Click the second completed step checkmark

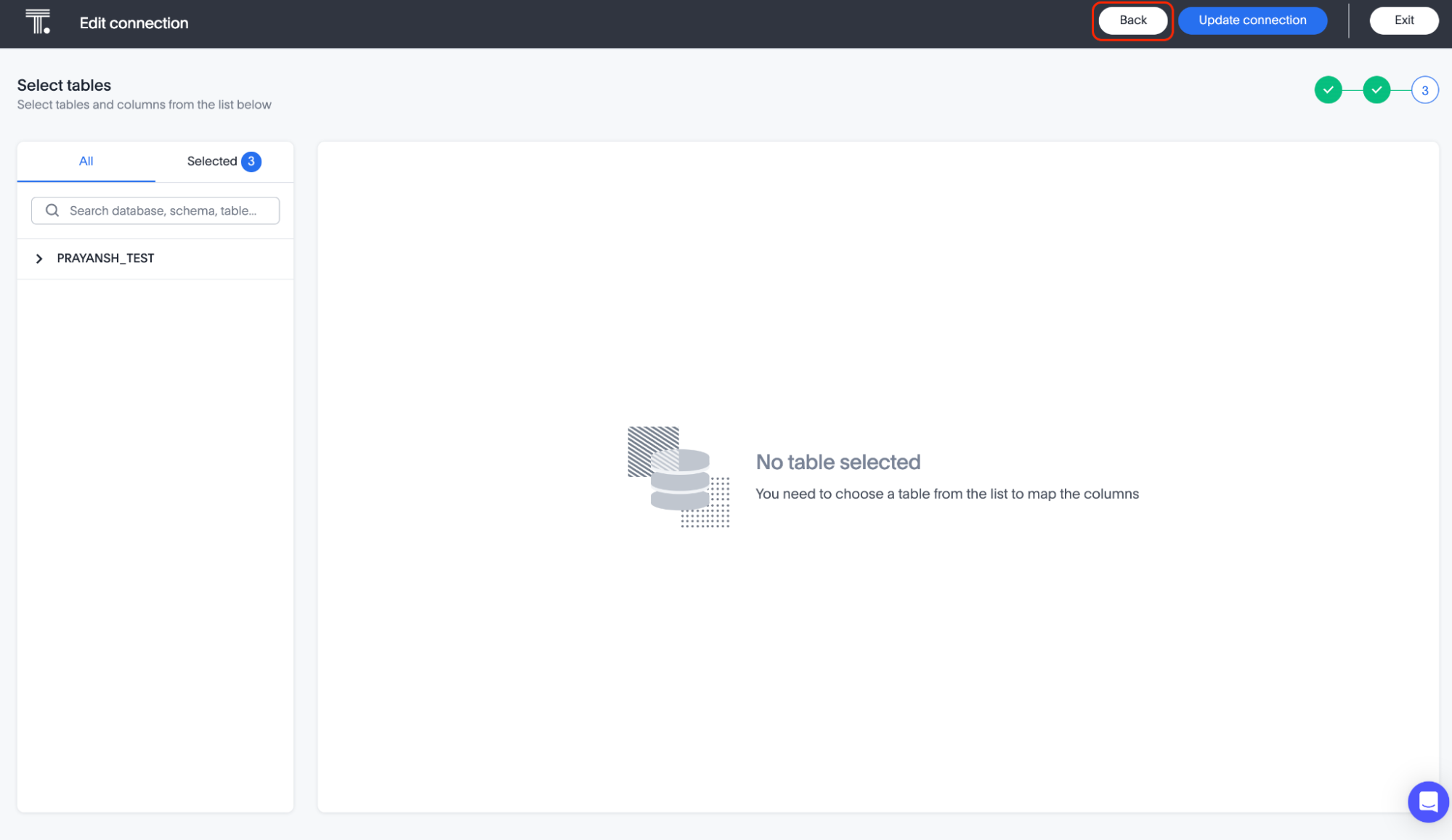(x=1376, y=90)
